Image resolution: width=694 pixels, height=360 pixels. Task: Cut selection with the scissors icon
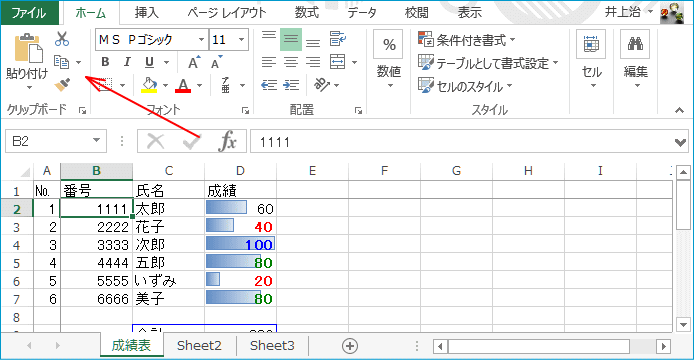(62, 39)
